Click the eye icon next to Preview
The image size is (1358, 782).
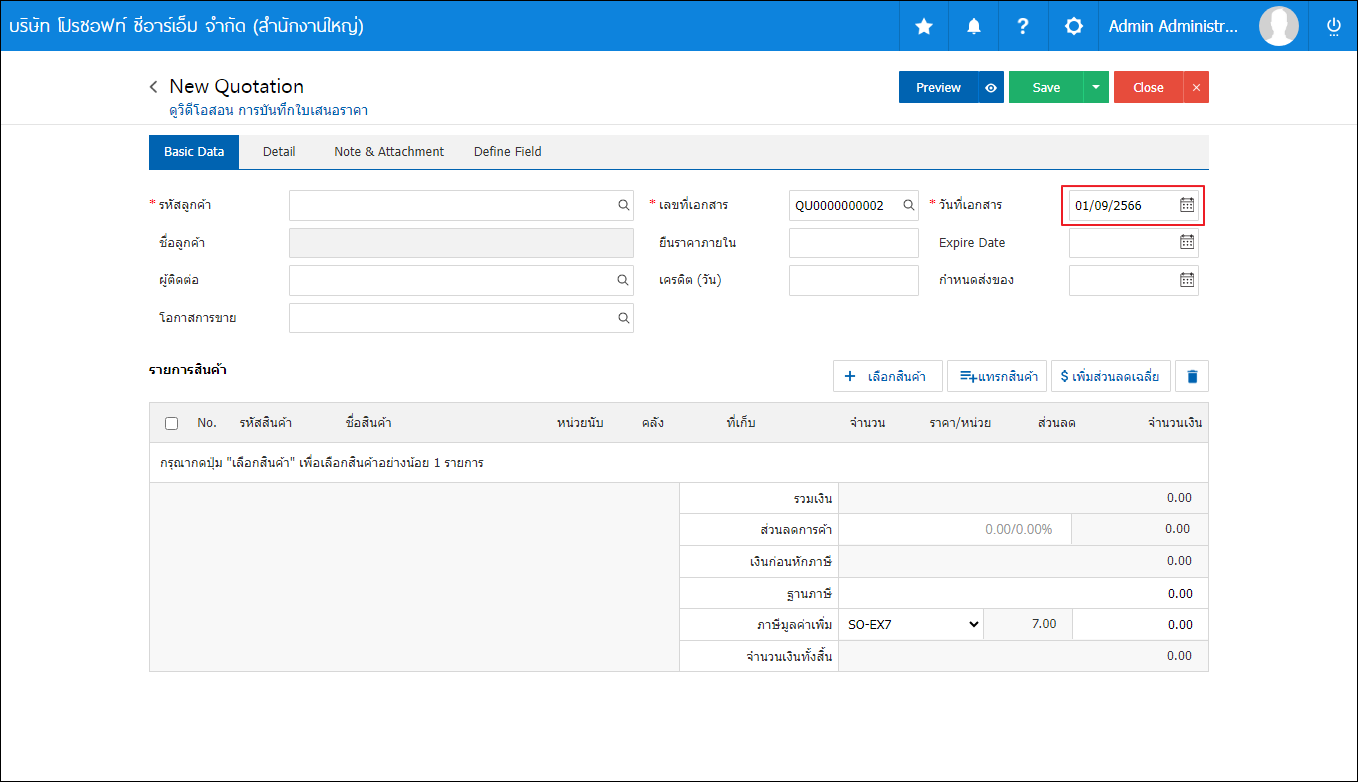[991, 87]
